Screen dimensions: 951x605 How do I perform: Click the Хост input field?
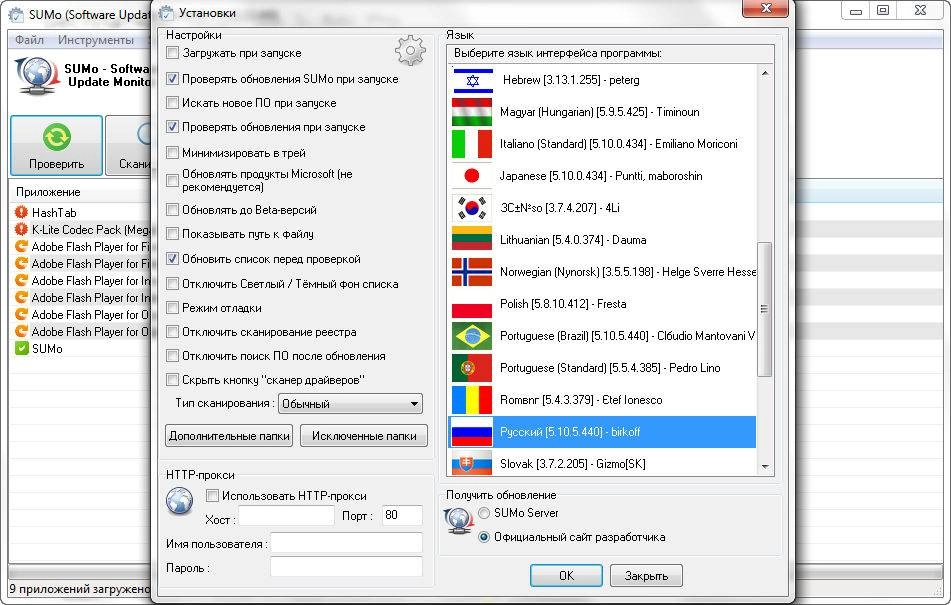[286, 516]
